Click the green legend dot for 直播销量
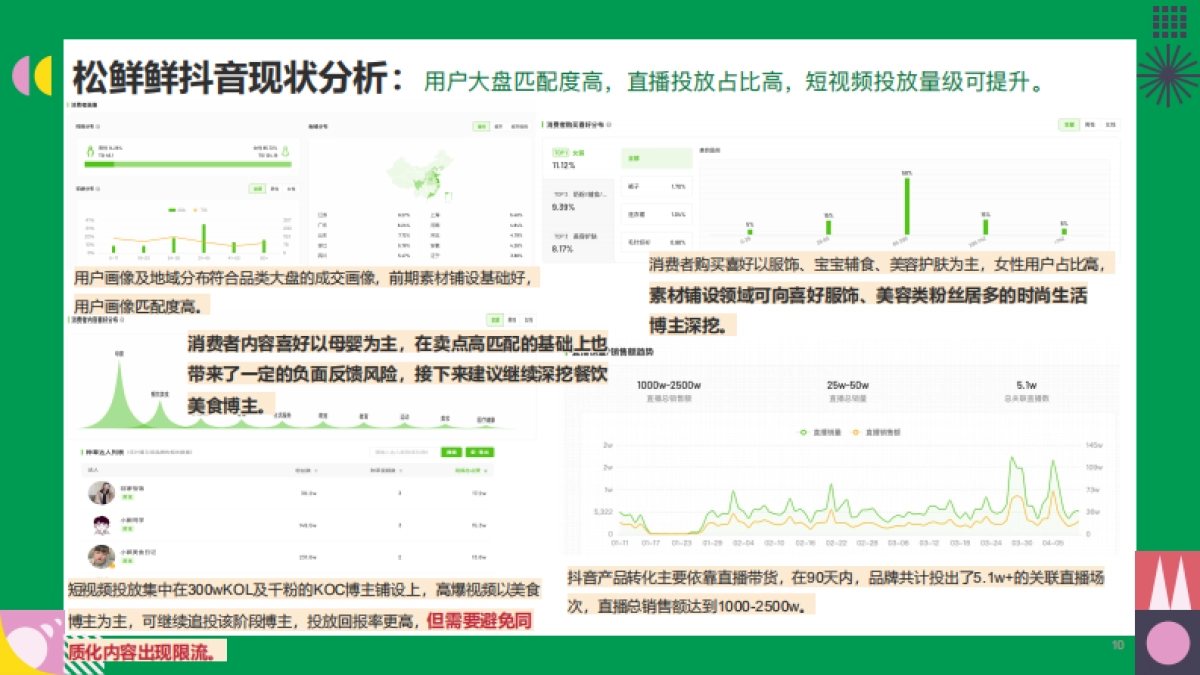The width and height of the screenshot is (1200, 675). pos(803,432)
